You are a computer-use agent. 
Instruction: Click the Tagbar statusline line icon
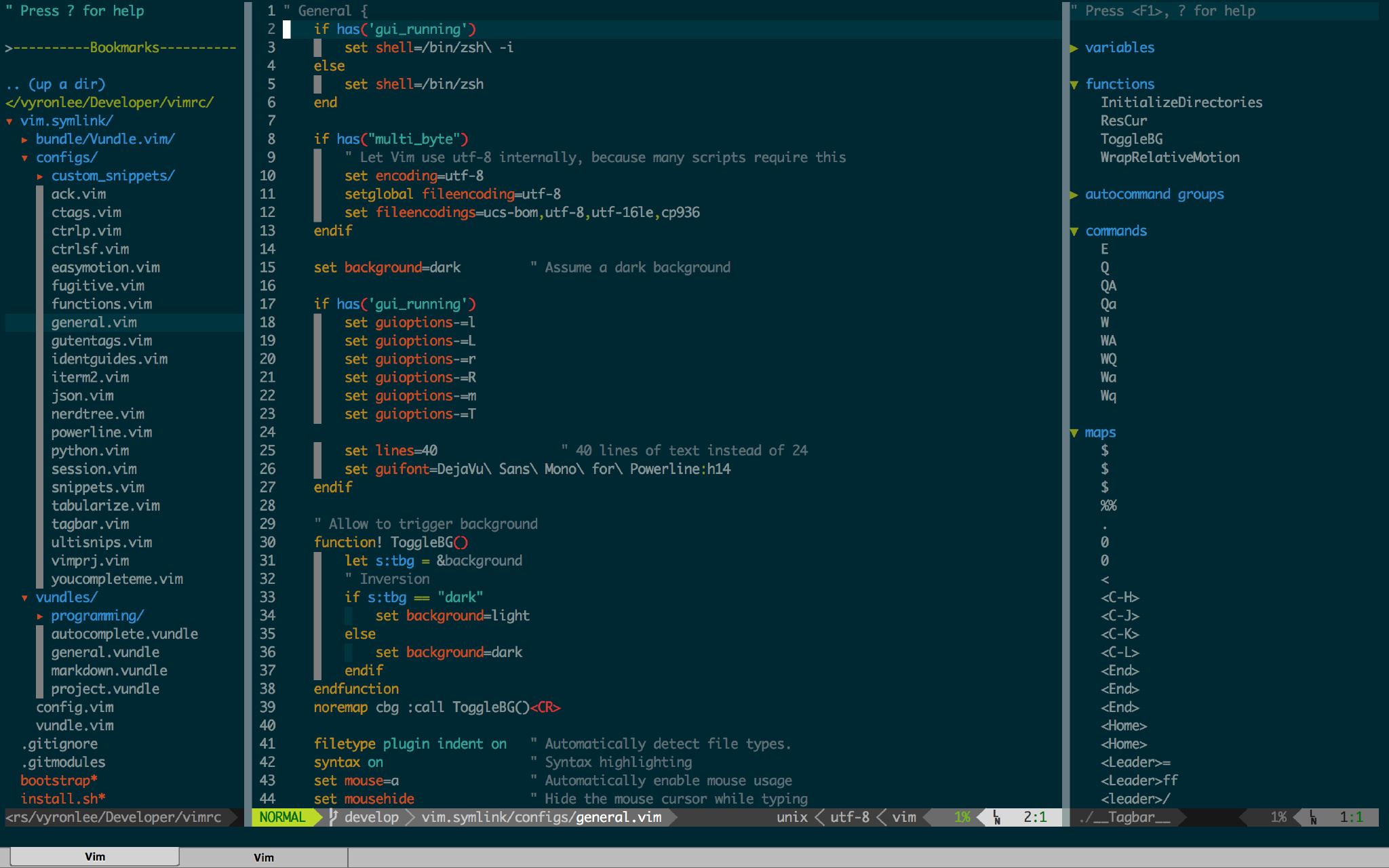[1314, 817]
